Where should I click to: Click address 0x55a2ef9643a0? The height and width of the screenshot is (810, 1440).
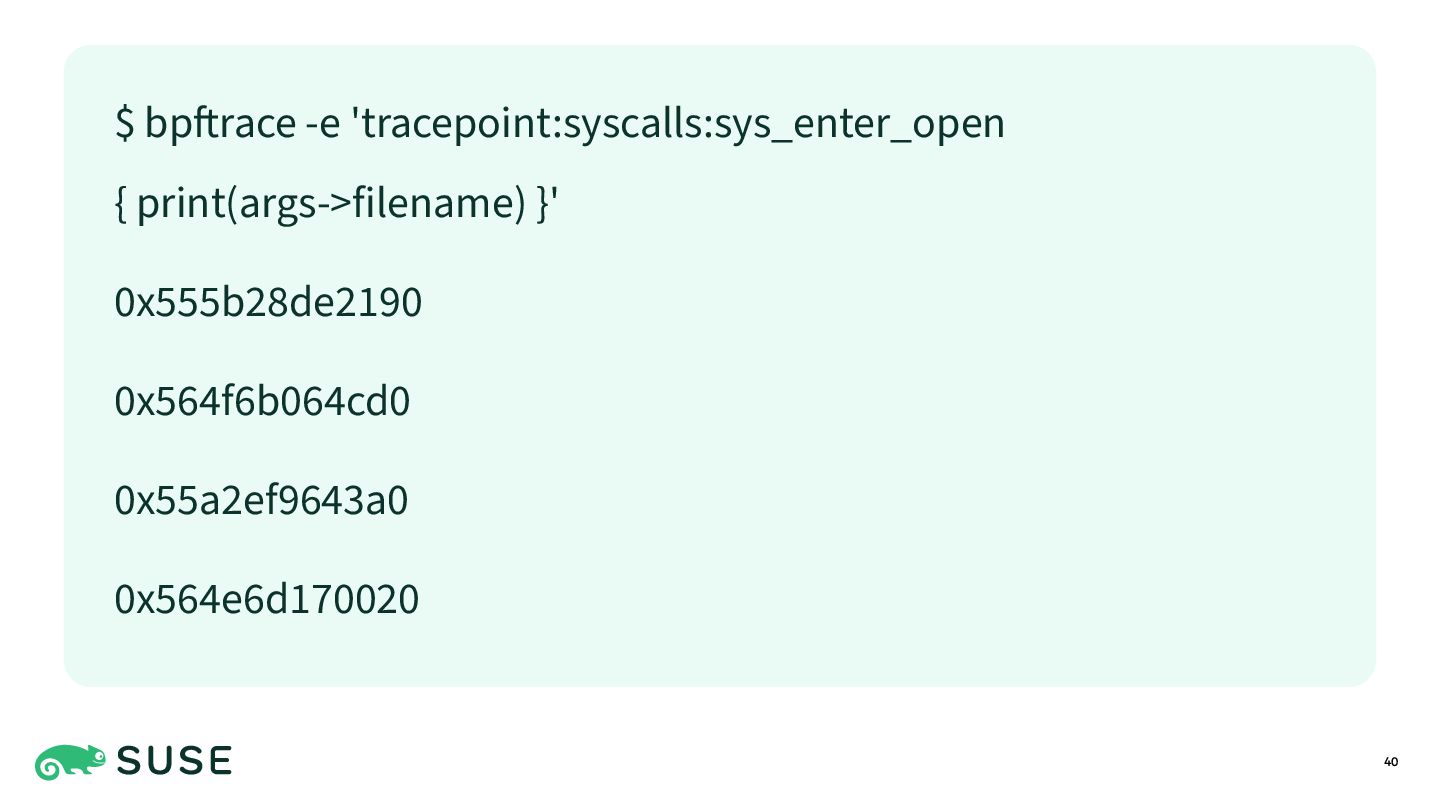(x=262, y=500)
